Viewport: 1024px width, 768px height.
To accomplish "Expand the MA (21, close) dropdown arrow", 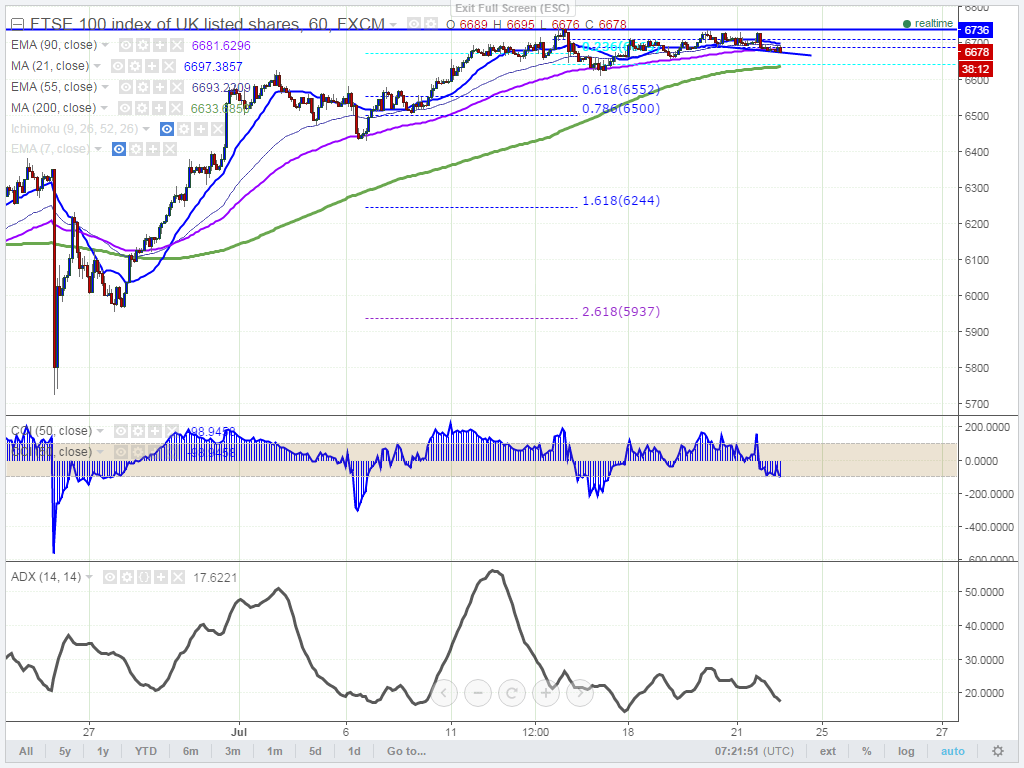I will pos(97,66).
